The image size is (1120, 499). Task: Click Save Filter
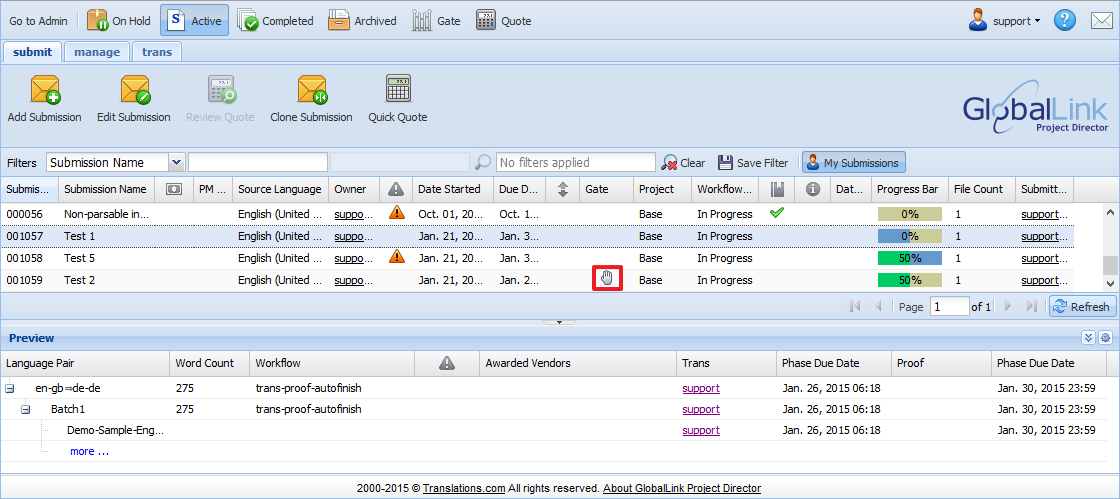point(754,163)
